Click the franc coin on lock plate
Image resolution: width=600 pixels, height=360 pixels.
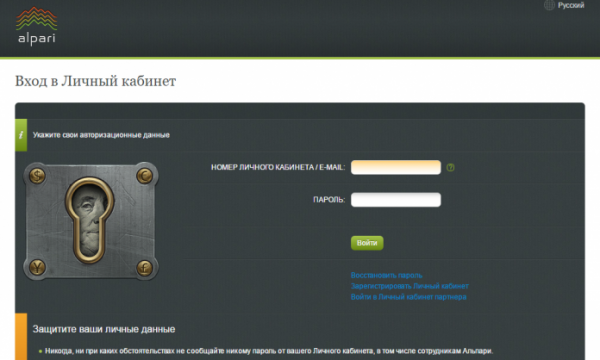click(x=145, y=267)
